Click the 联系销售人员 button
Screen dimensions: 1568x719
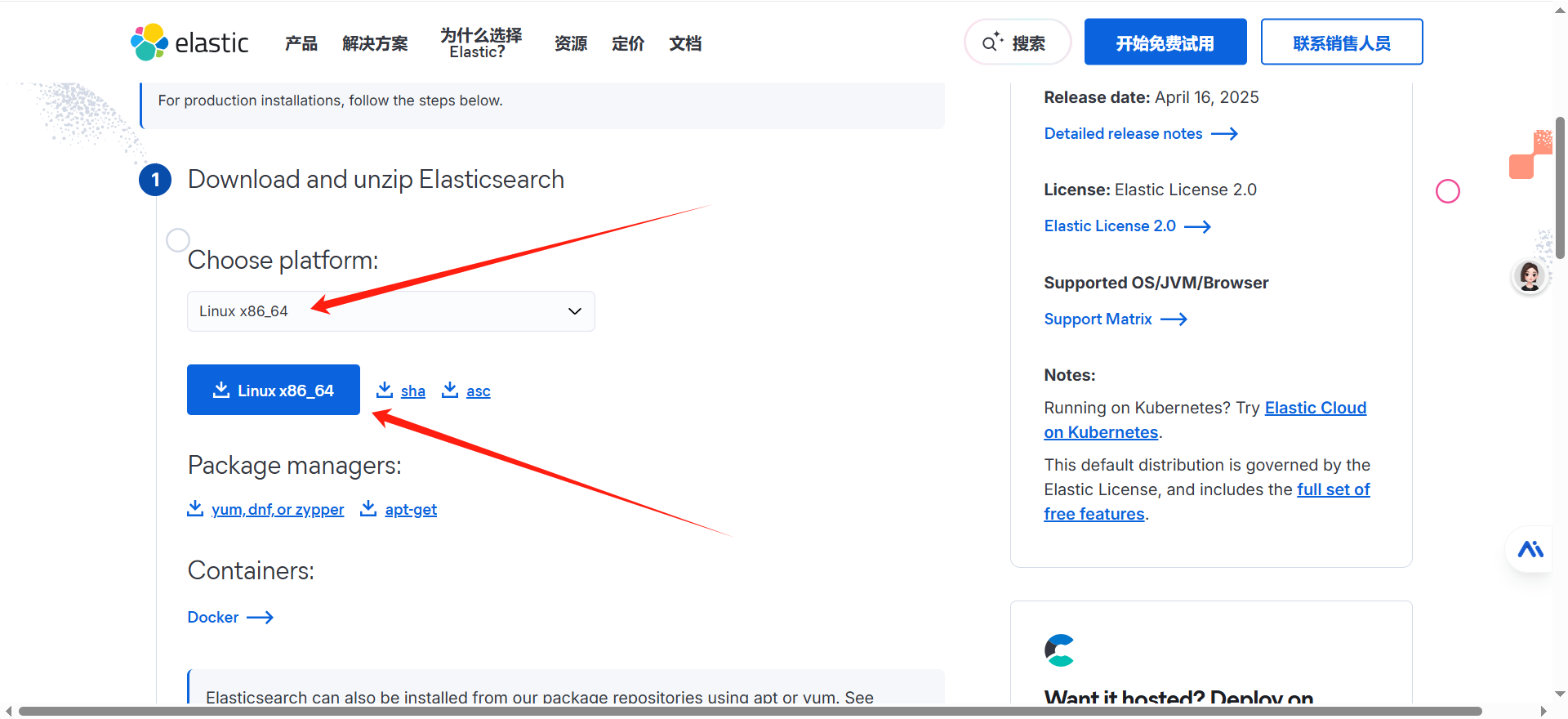tap(1342, 42)
